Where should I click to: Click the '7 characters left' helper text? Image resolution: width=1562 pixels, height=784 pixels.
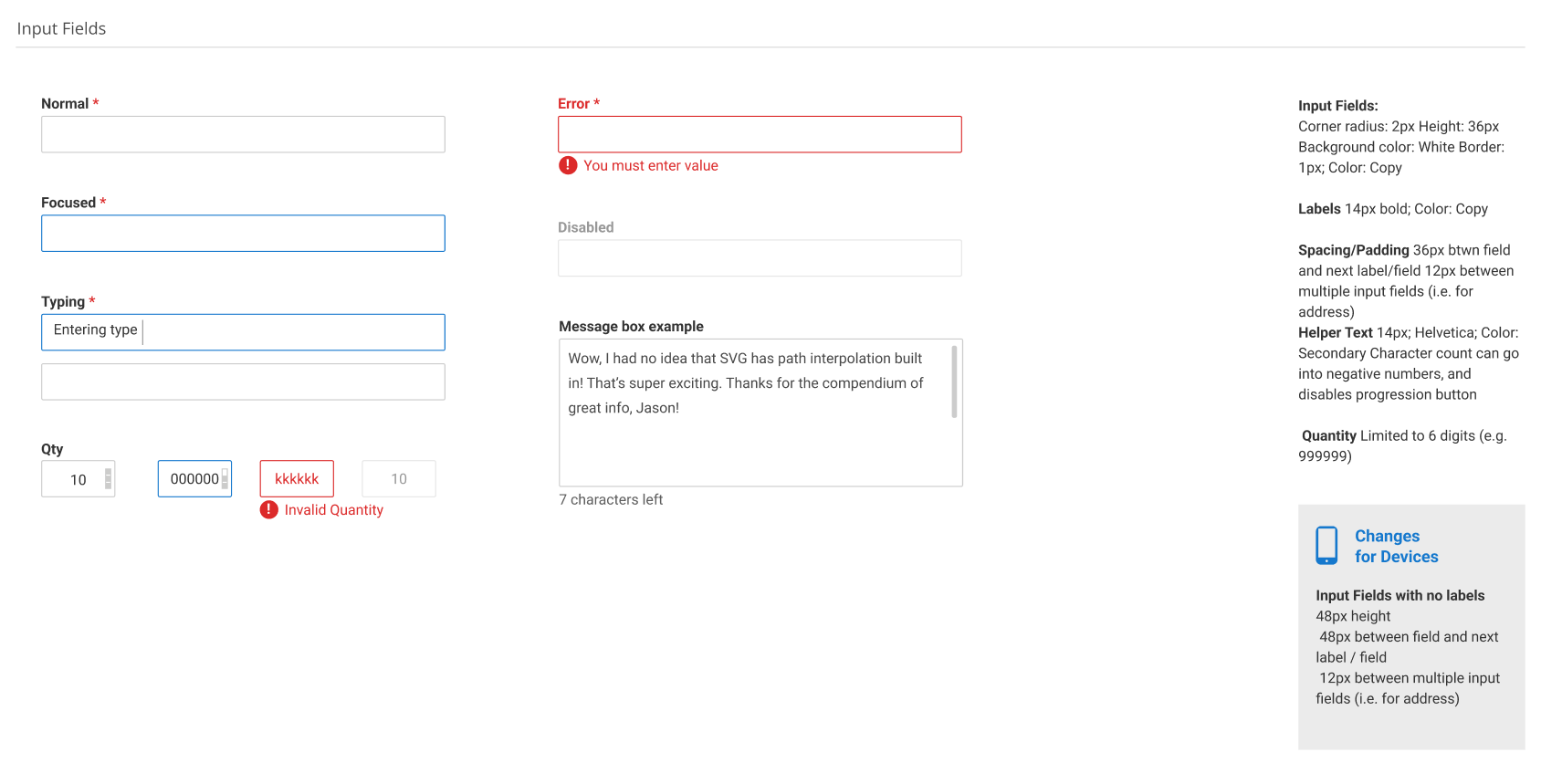click(x=611, y=500)
